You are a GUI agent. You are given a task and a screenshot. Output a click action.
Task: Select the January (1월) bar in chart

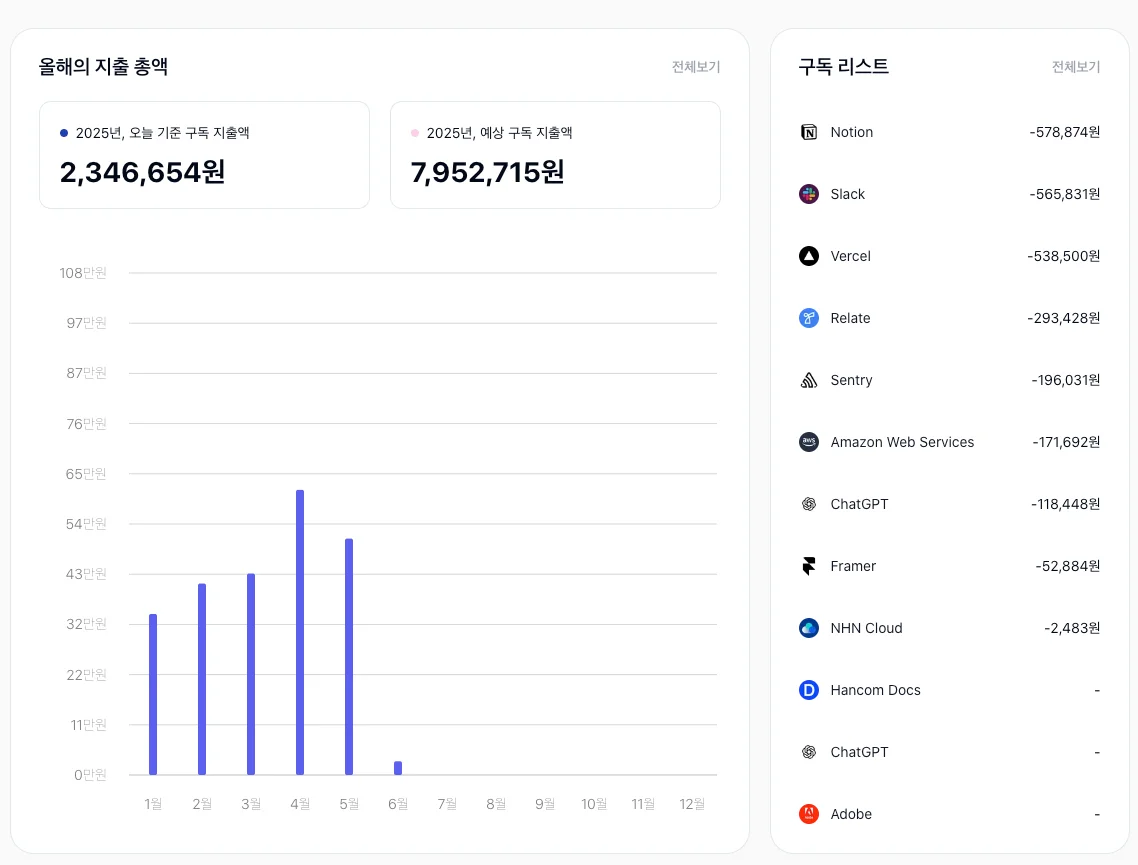[x=153, y=694]
